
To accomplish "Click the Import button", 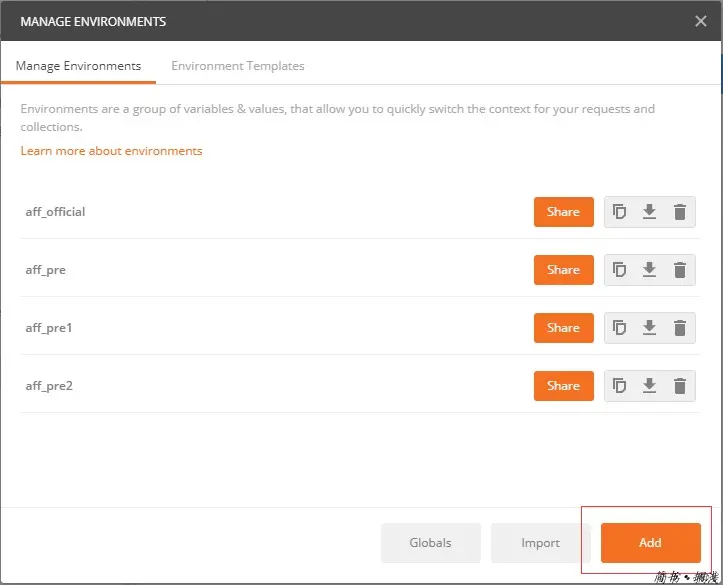I will (x=540, y=543).
